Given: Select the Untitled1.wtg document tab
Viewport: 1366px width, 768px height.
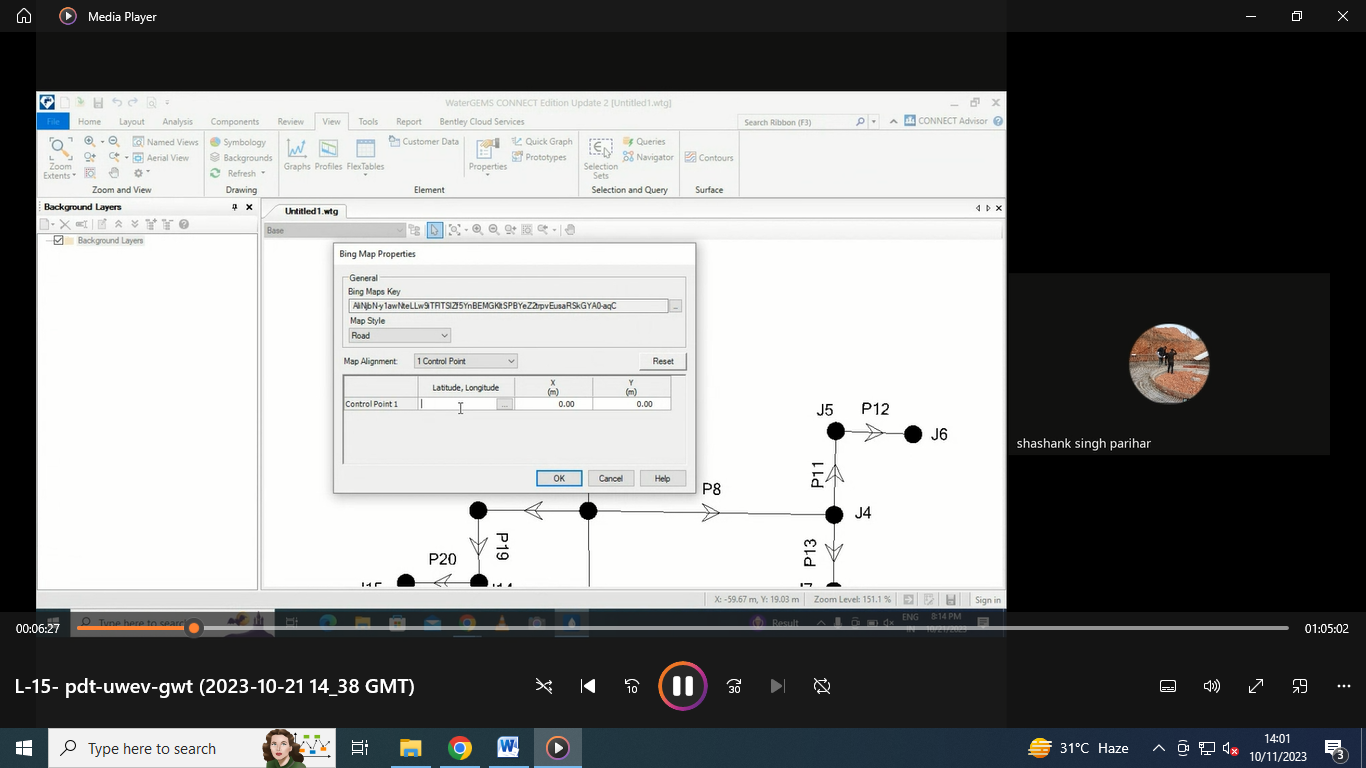Looking at the screenshot, I should (311, 211).
